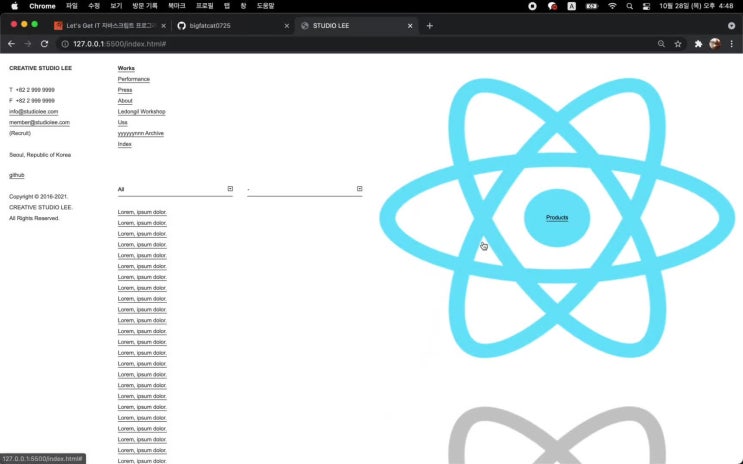
Task: Click the date and time in menu bar
Action: 696,6
